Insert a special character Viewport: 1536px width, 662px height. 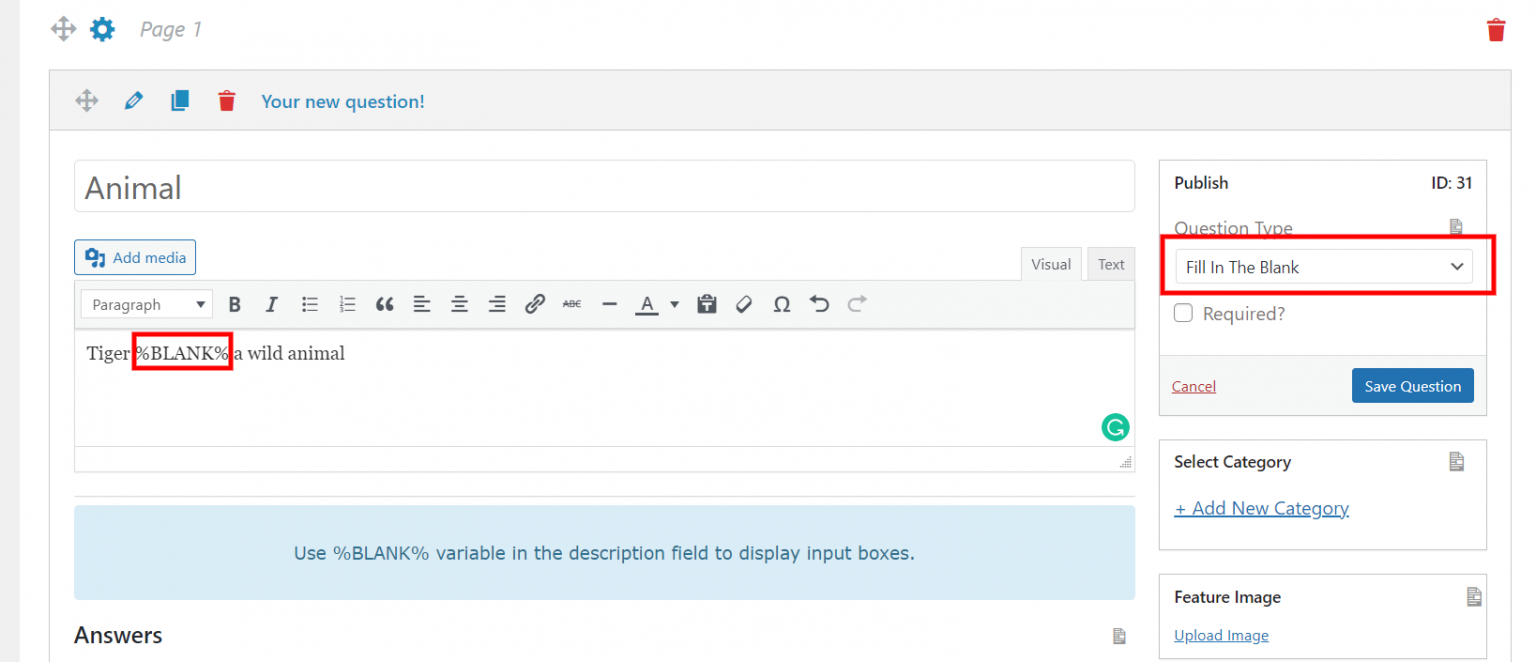pos(781,304)
